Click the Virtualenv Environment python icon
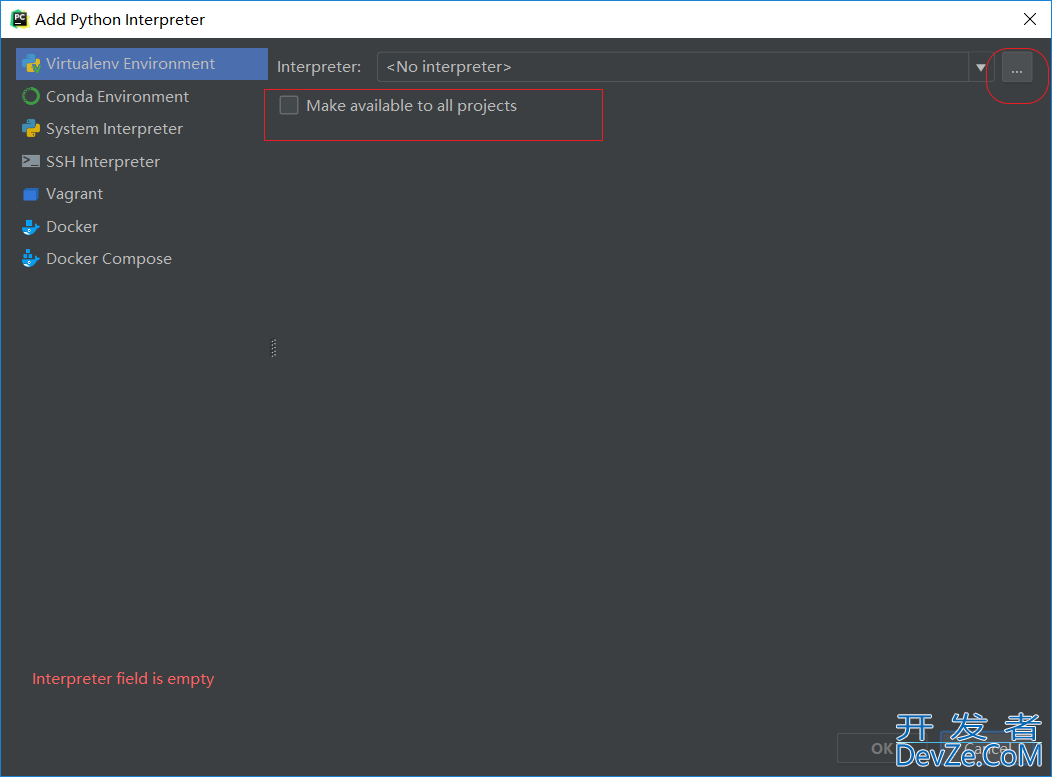 (x=31, y=64)
